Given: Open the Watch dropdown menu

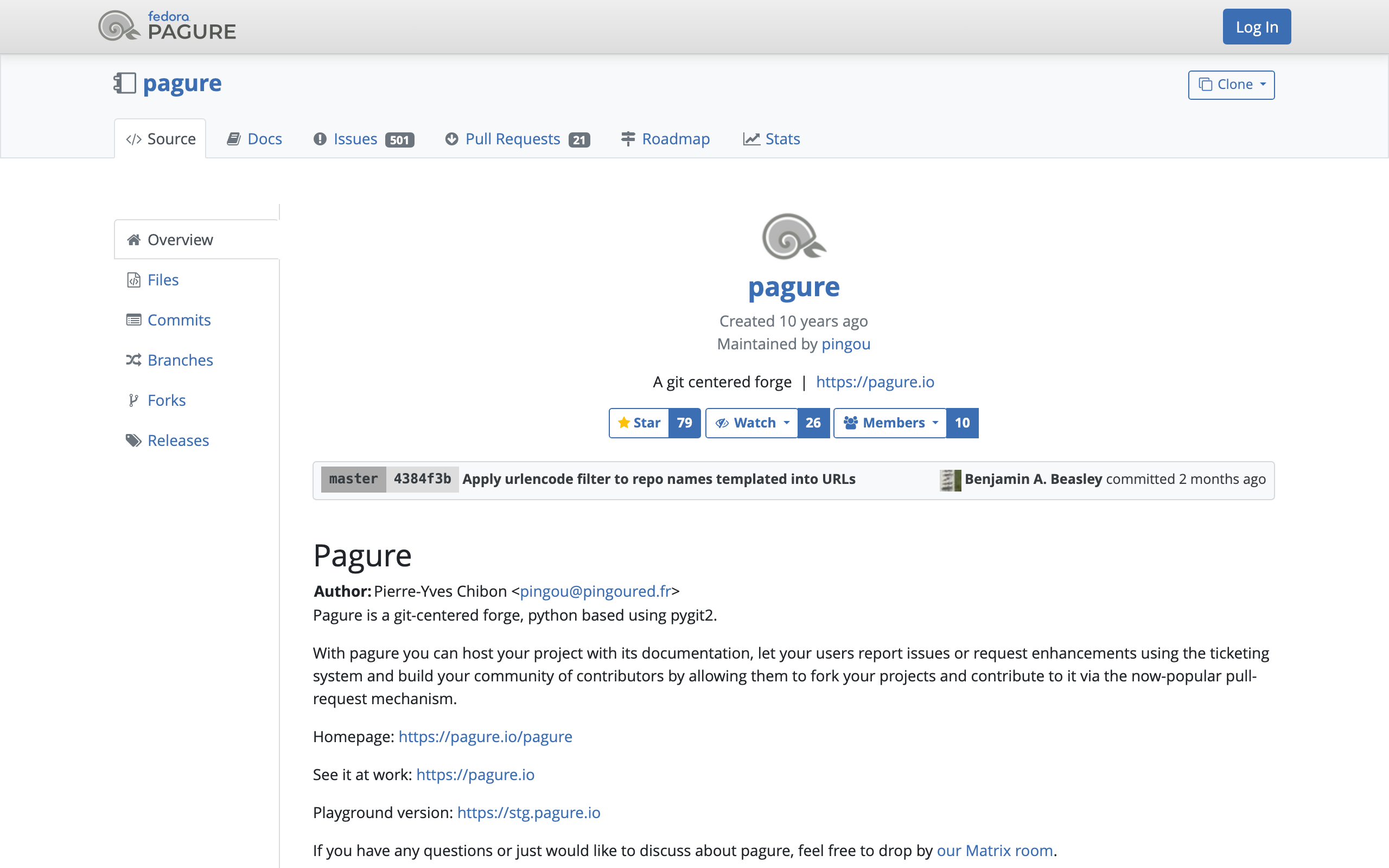Looking at the screenshot, I should [x=751, y=423].
